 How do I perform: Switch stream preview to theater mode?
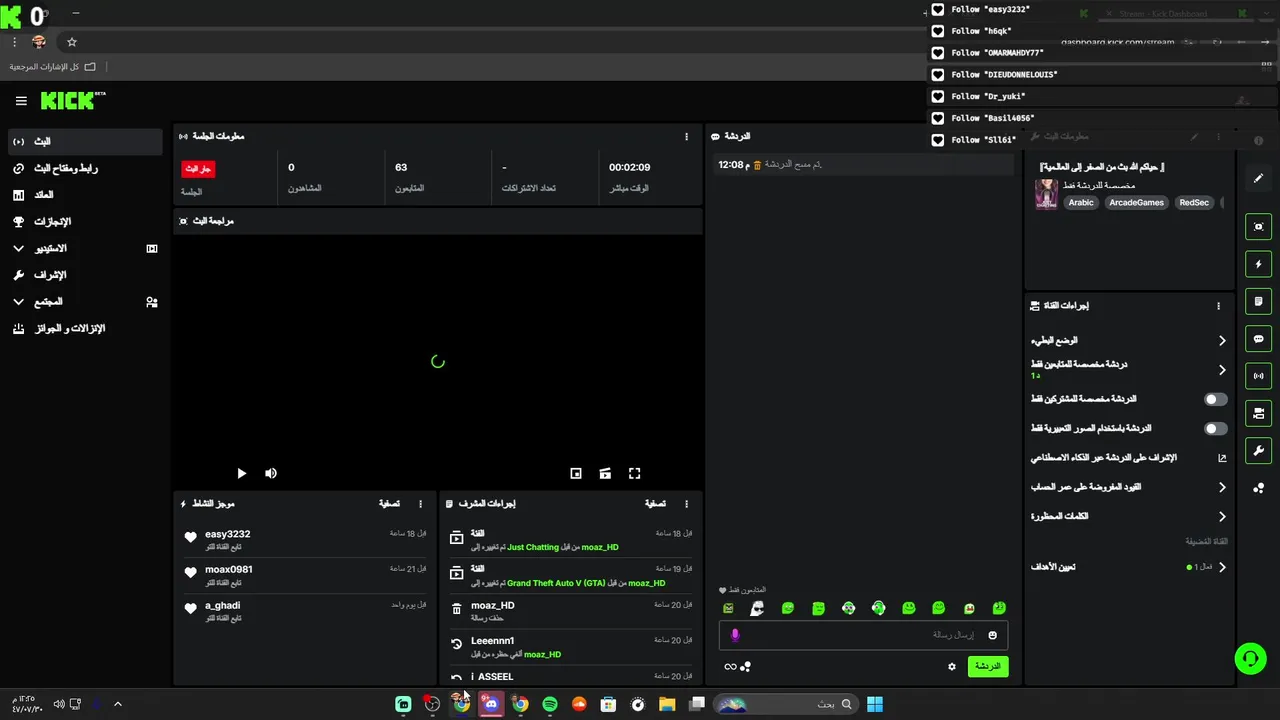click(x=605, y=473)
